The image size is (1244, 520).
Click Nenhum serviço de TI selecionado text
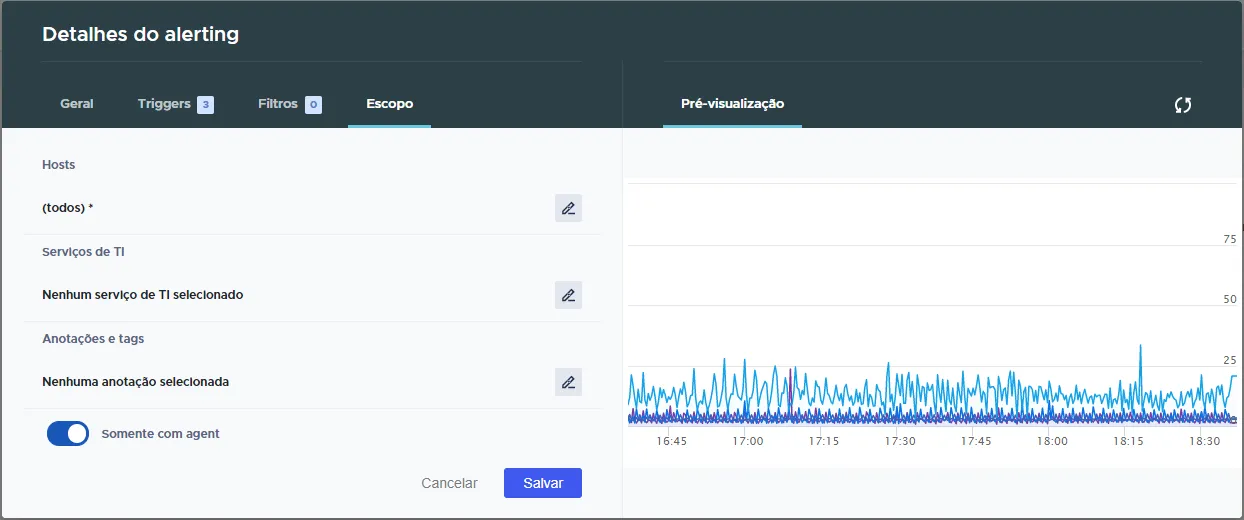[x=143, y=295]
